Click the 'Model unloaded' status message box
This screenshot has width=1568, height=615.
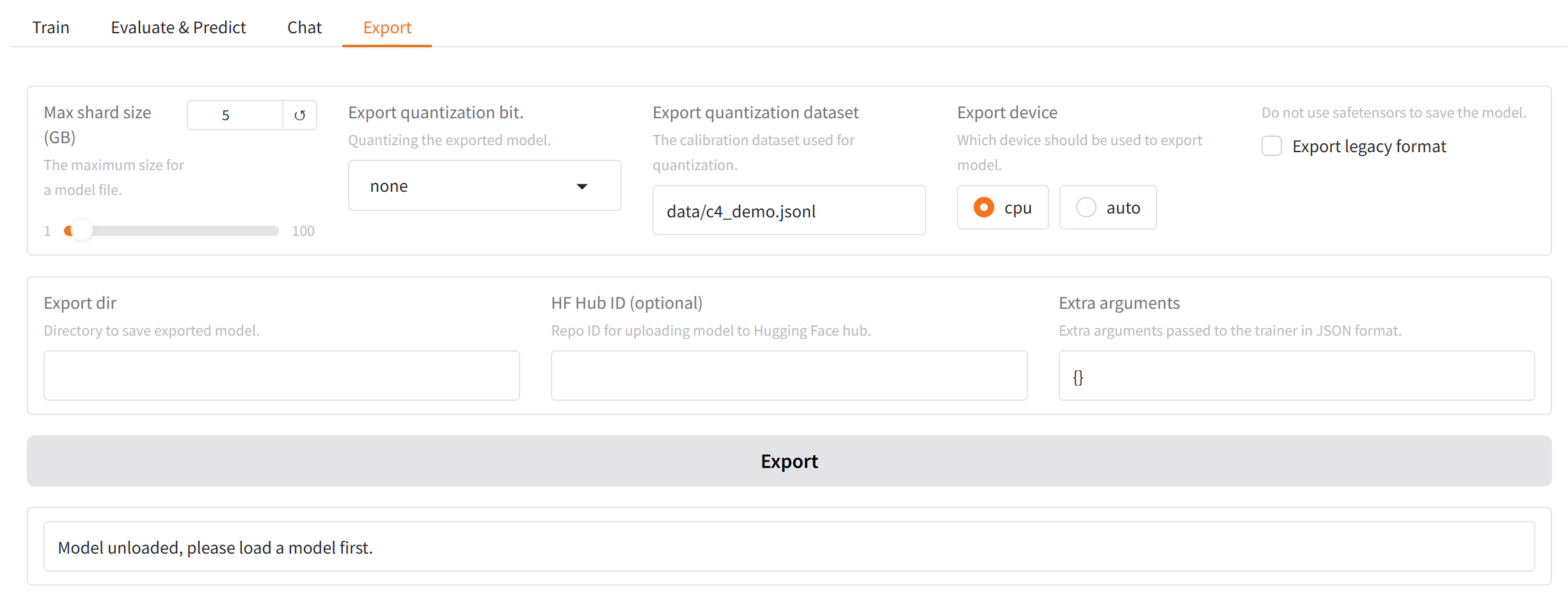coord(788,547)
